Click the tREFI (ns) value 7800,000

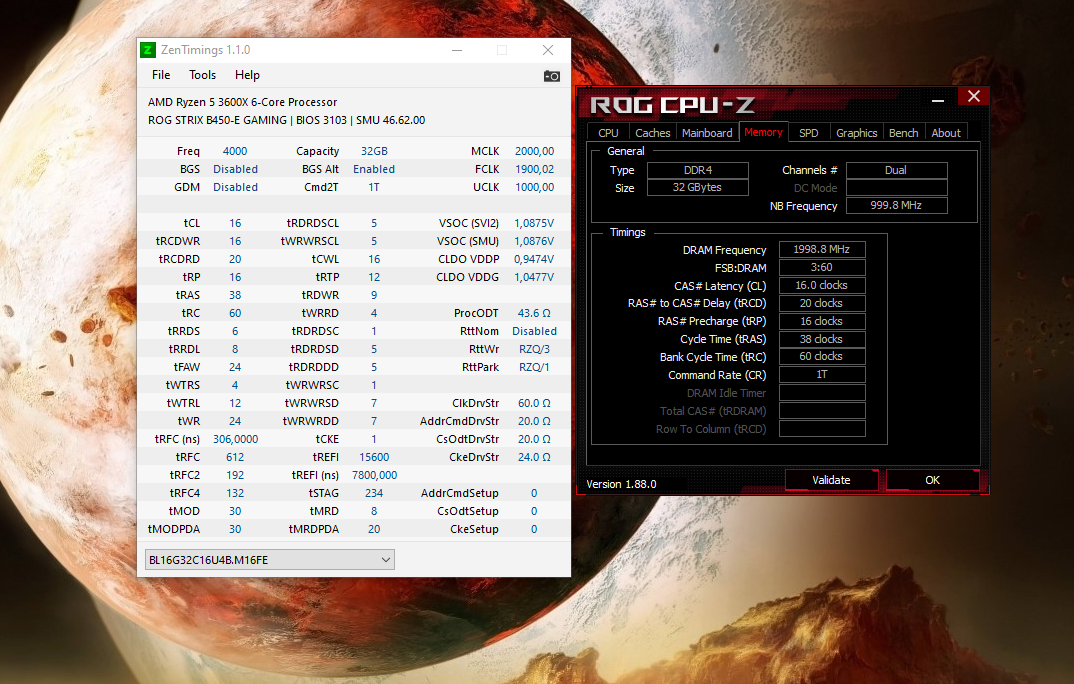(x=374, y=475)
